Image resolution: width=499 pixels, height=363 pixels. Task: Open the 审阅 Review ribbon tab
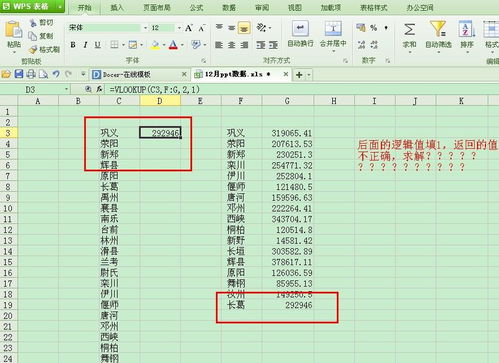[x=262, y=7]
